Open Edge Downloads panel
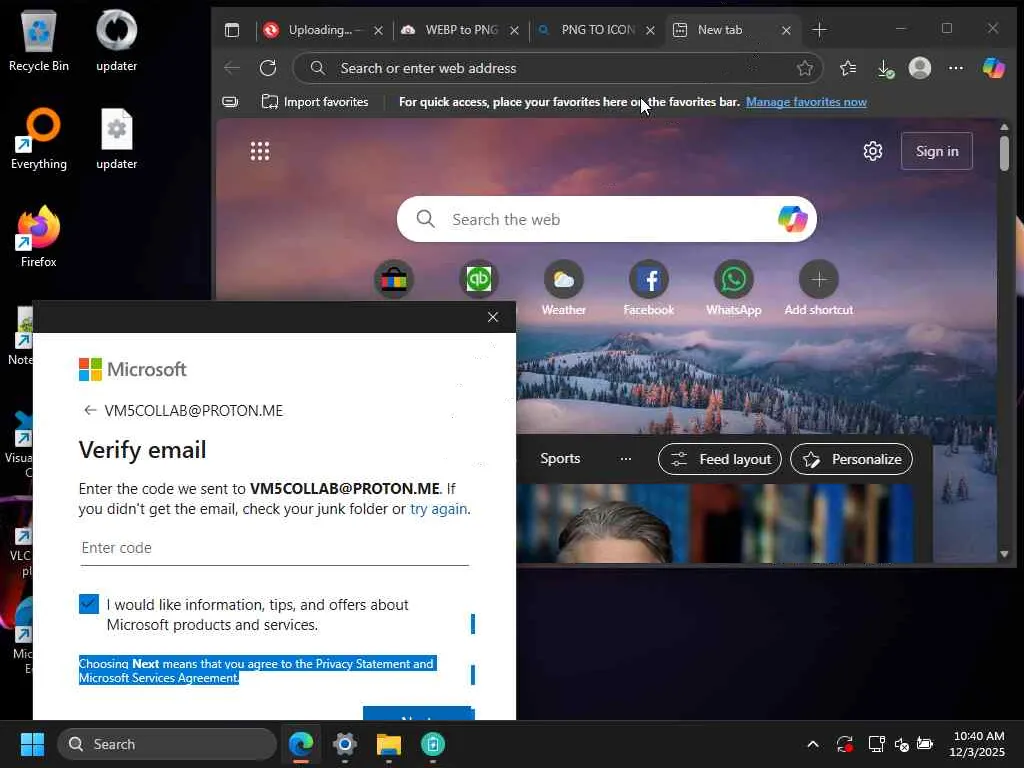This screenshot has width=1024, height=768. pos(884,68)
